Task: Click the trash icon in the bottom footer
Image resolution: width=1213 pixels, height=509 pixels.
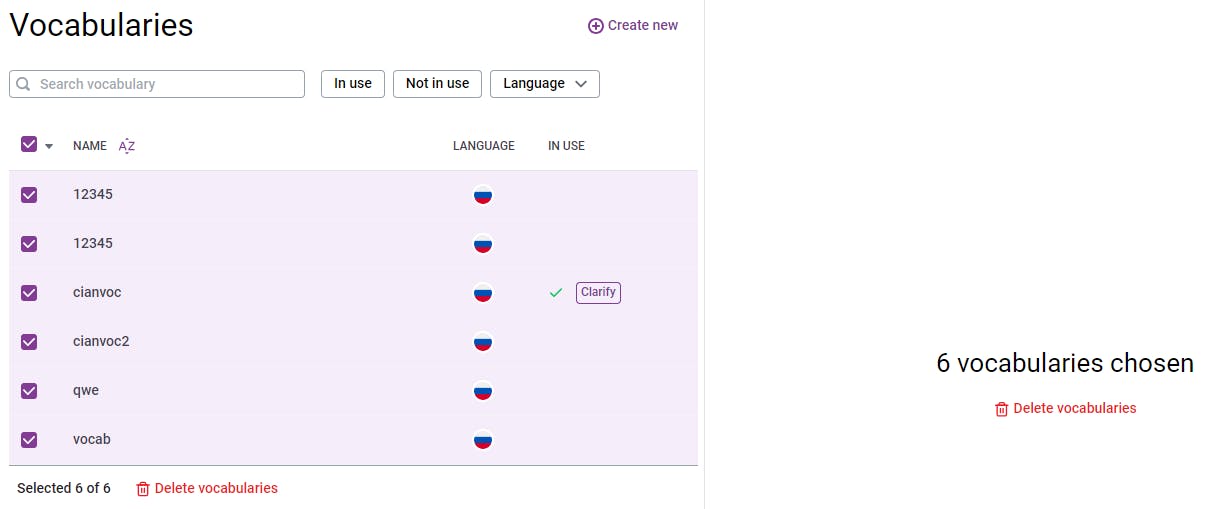Action: coord(143,489)
